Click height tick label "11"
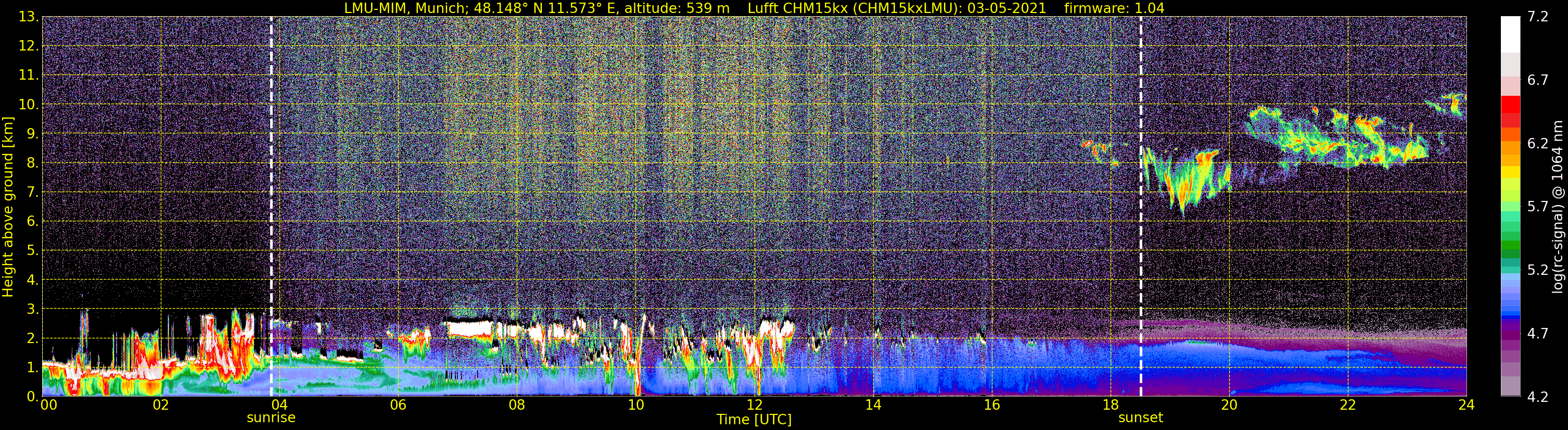 [x=28, y=75]
